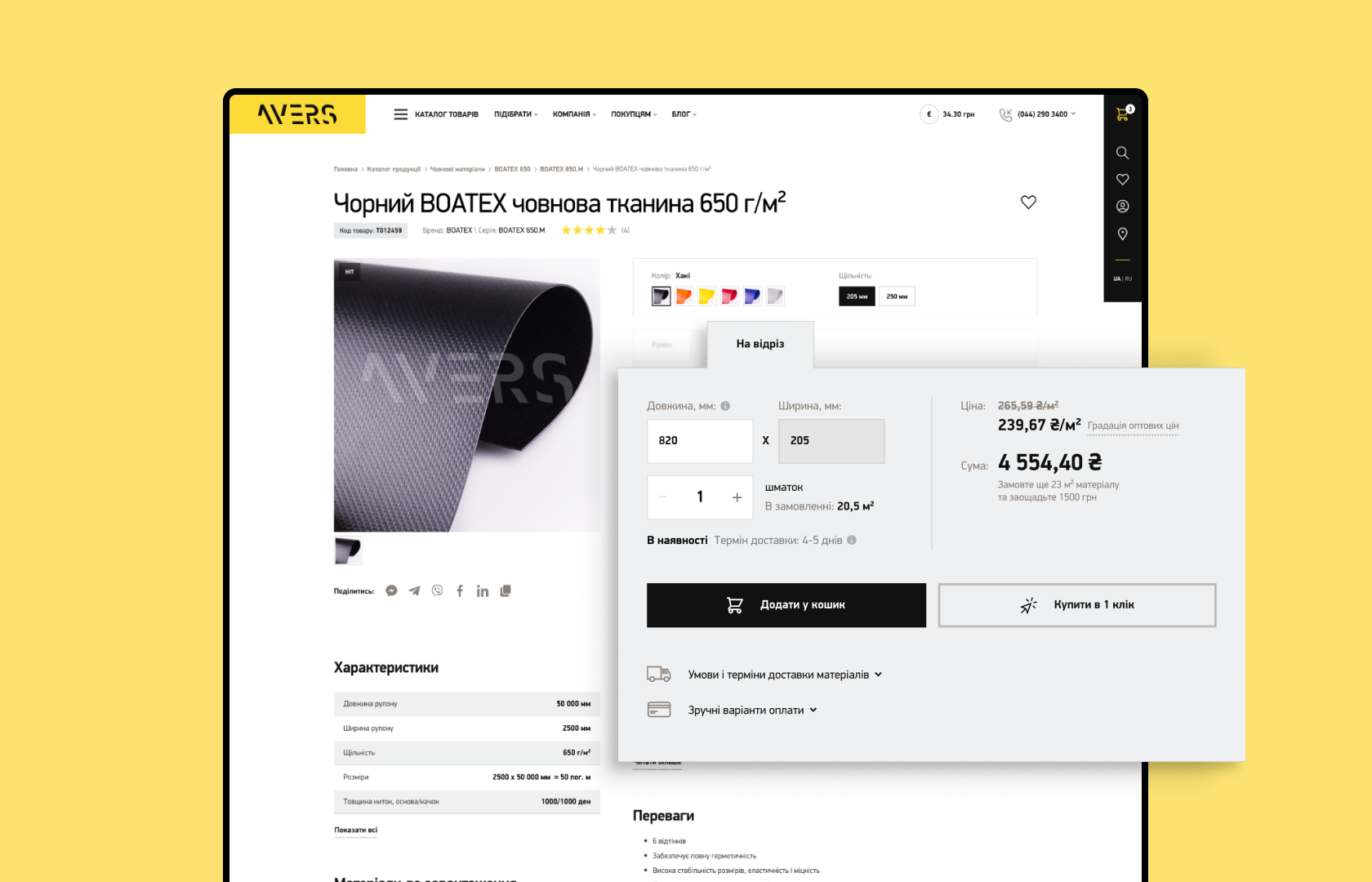
Task: Expand Зручні варіанти оплати section
Action: pyautogui.click(x=752, y=710)
